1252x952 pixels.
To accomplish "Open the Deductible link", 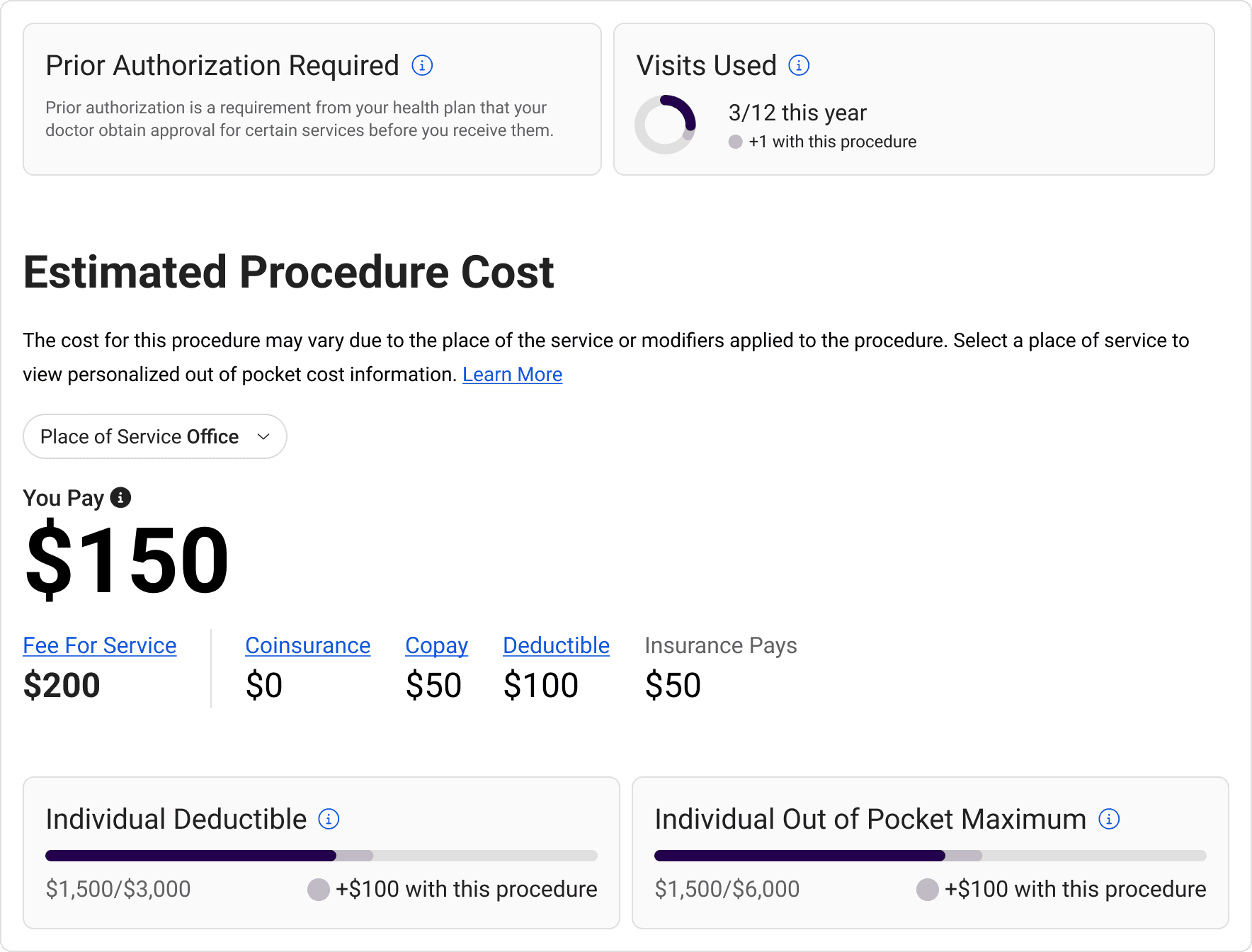I will pos(556,645).
